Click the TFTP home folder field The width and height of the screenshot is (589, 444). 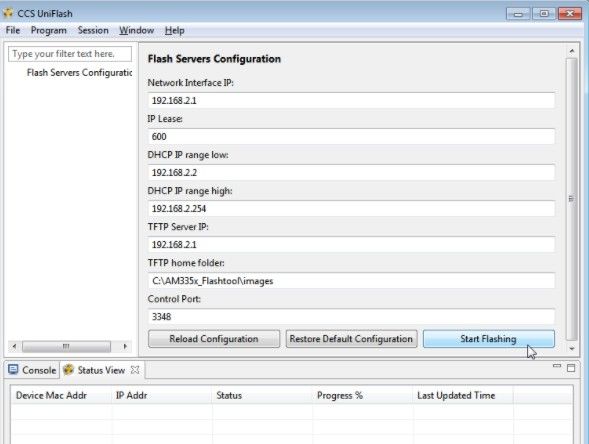tap(351, 281)
